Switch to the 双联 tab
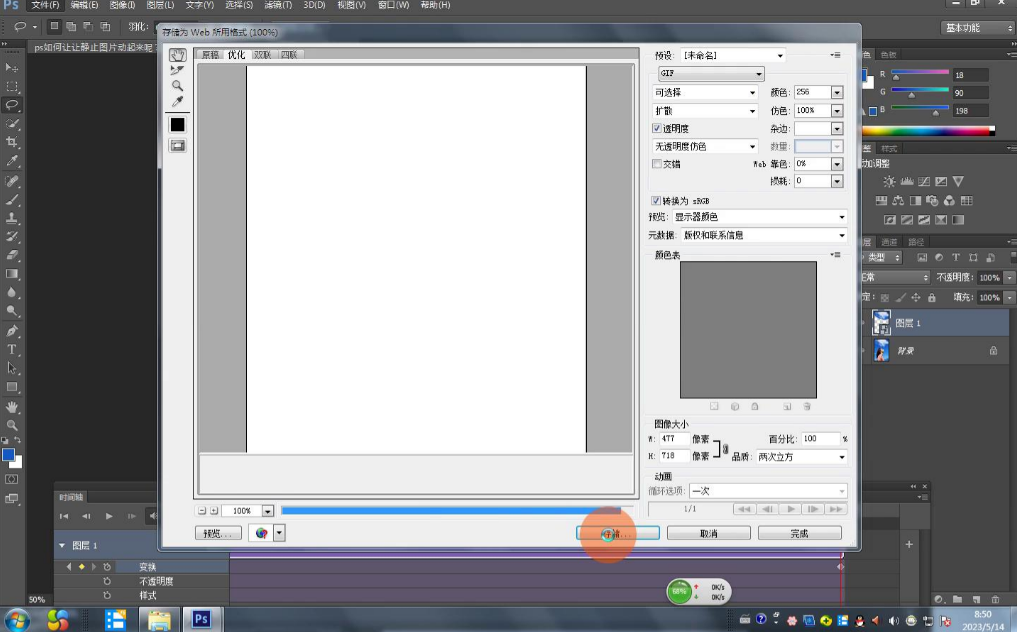This screenshot has width=1017, height=632. coord(263,55)
